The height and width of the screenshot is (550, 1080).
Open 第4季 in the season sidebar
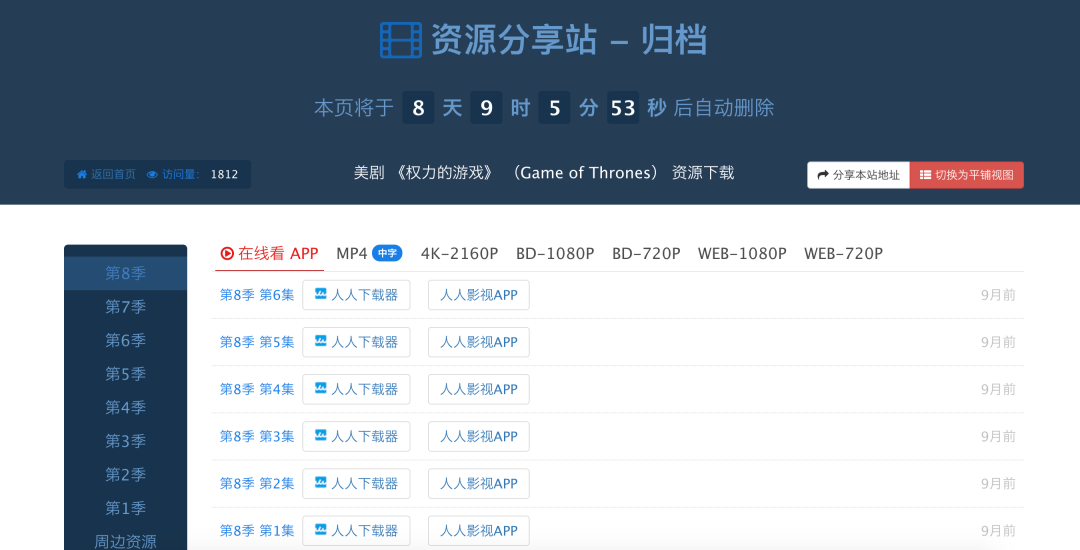tap(125, 408)
